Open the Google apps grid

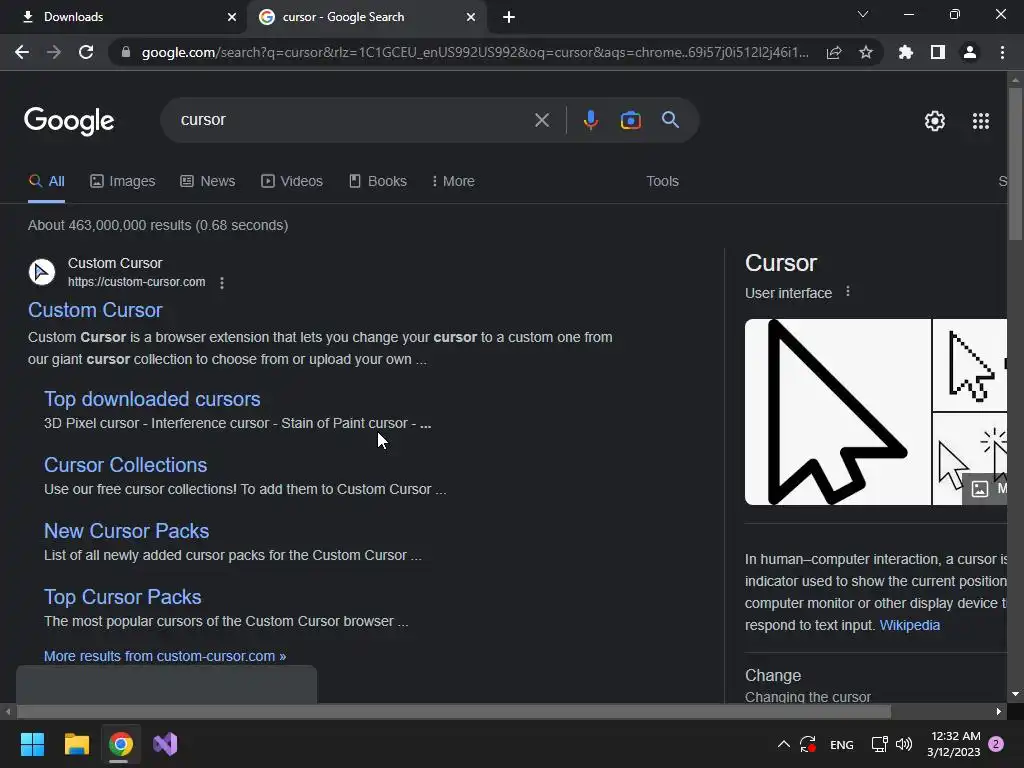click(981, 121)
